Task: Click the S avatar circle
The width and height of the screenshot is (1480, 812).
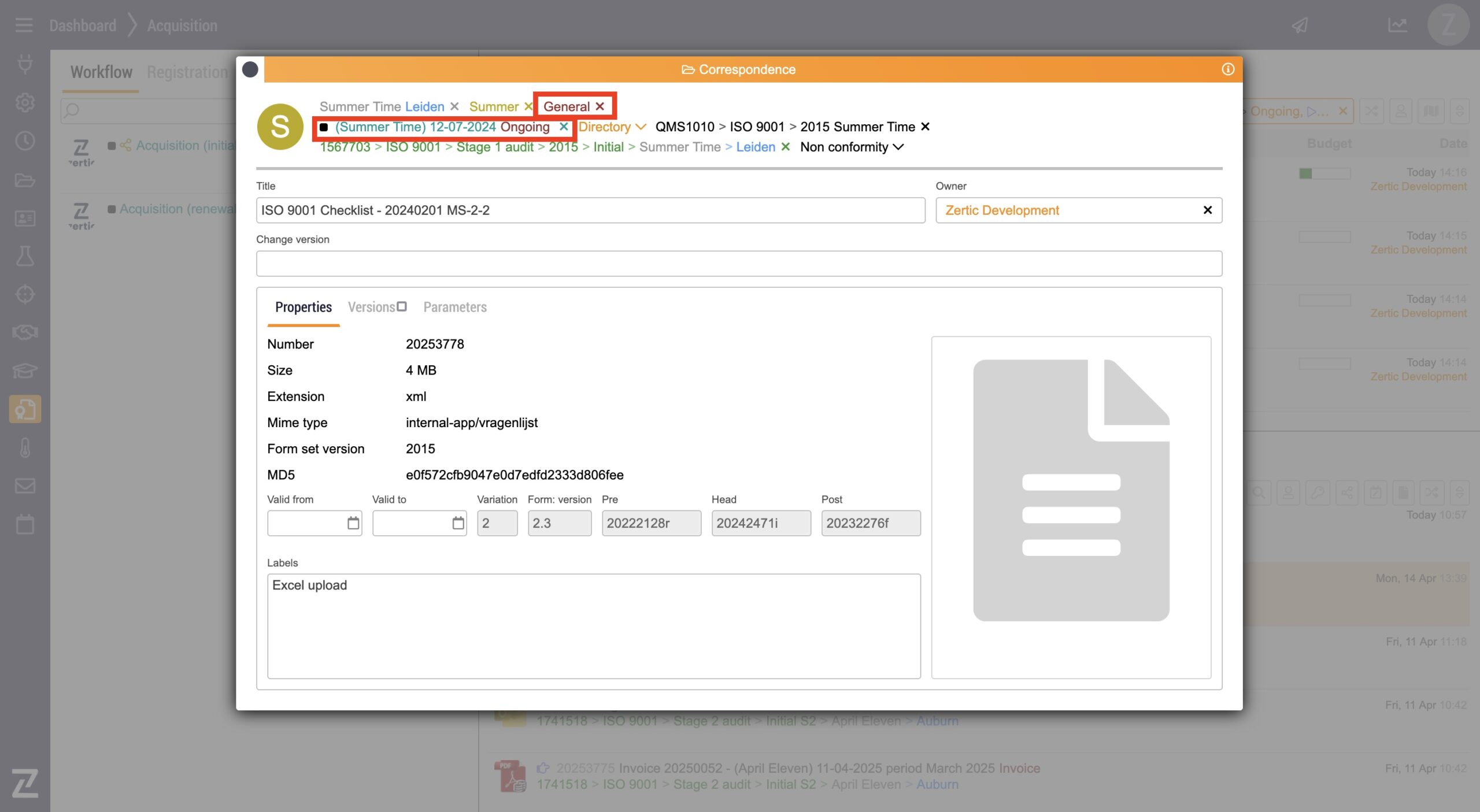Action: pyautogui.click(x=280, y=127)
